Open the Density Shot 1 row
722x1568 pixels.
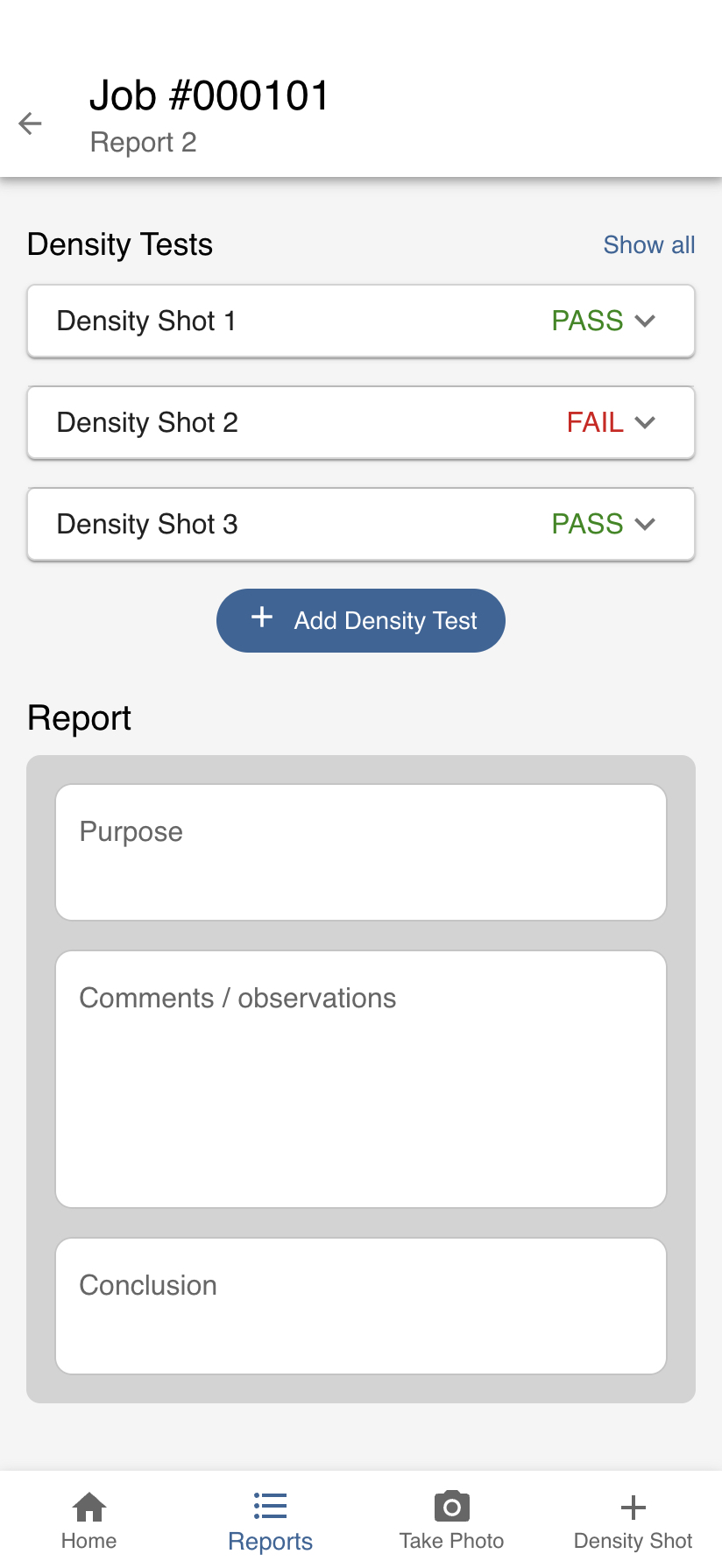(x=263, y=321)
